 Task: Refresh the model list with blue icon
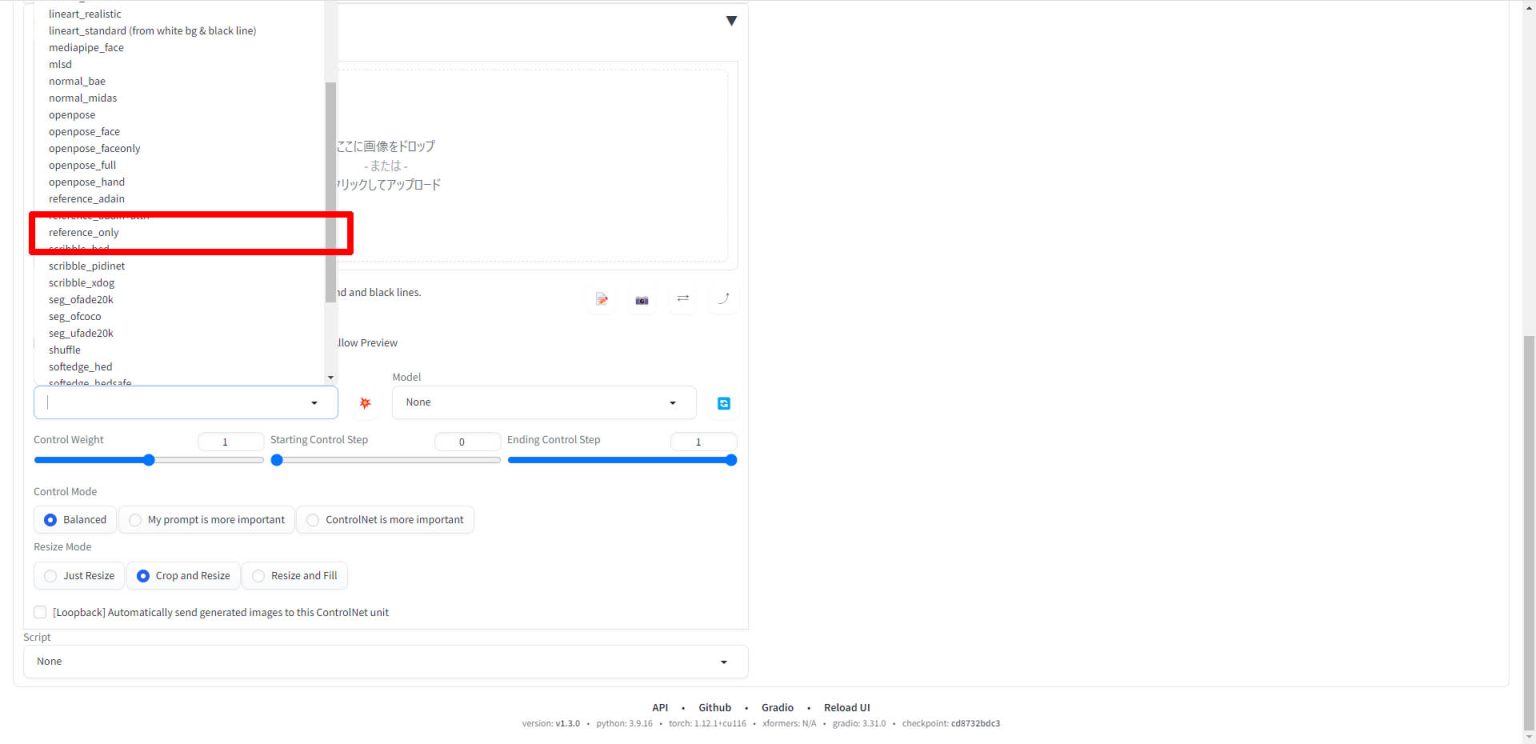click(724, 403)
